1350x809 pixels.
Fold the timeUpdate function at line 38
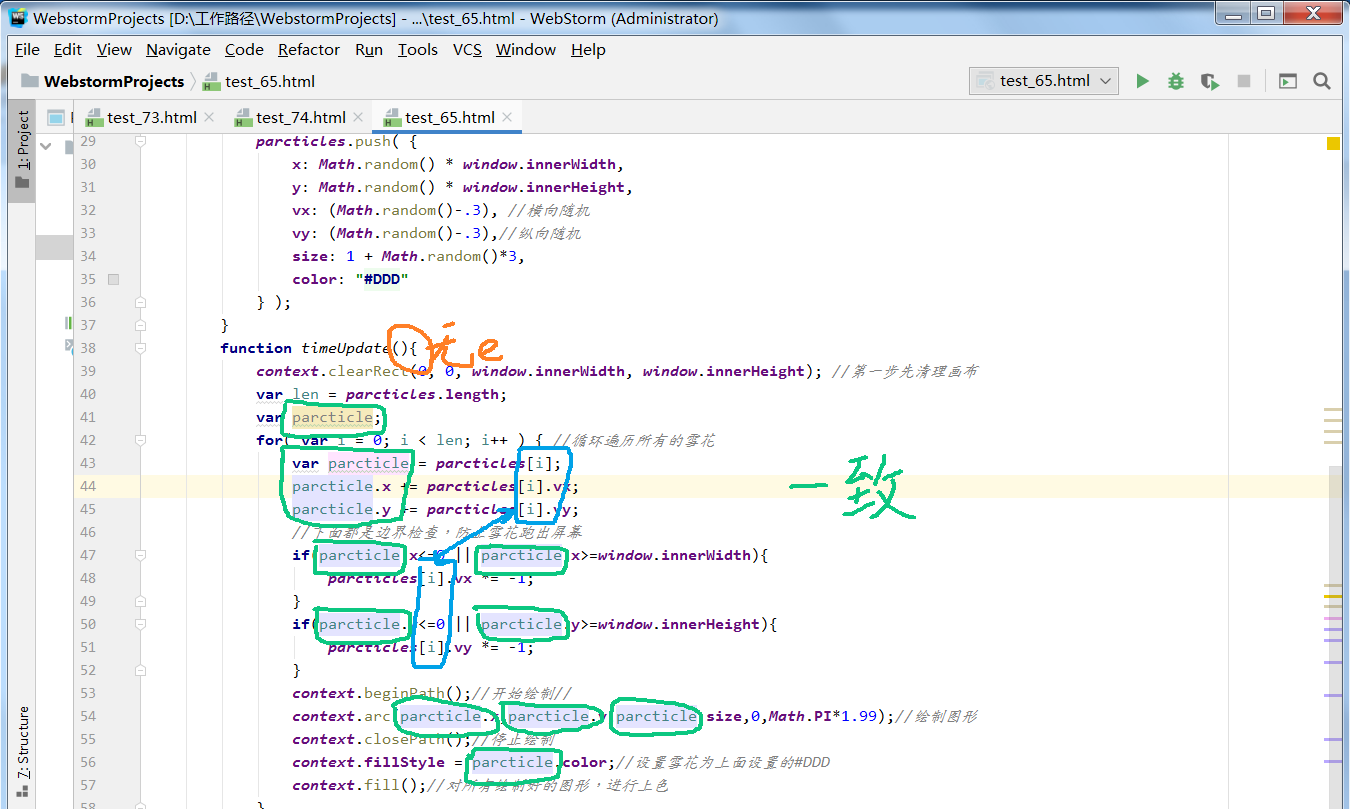tap(140, 348)
